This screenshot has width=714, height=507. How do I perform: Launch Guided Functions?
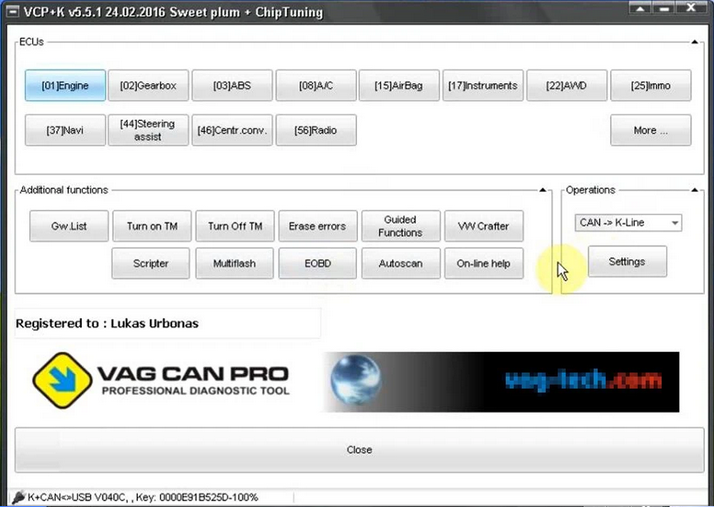pos(400,226)
